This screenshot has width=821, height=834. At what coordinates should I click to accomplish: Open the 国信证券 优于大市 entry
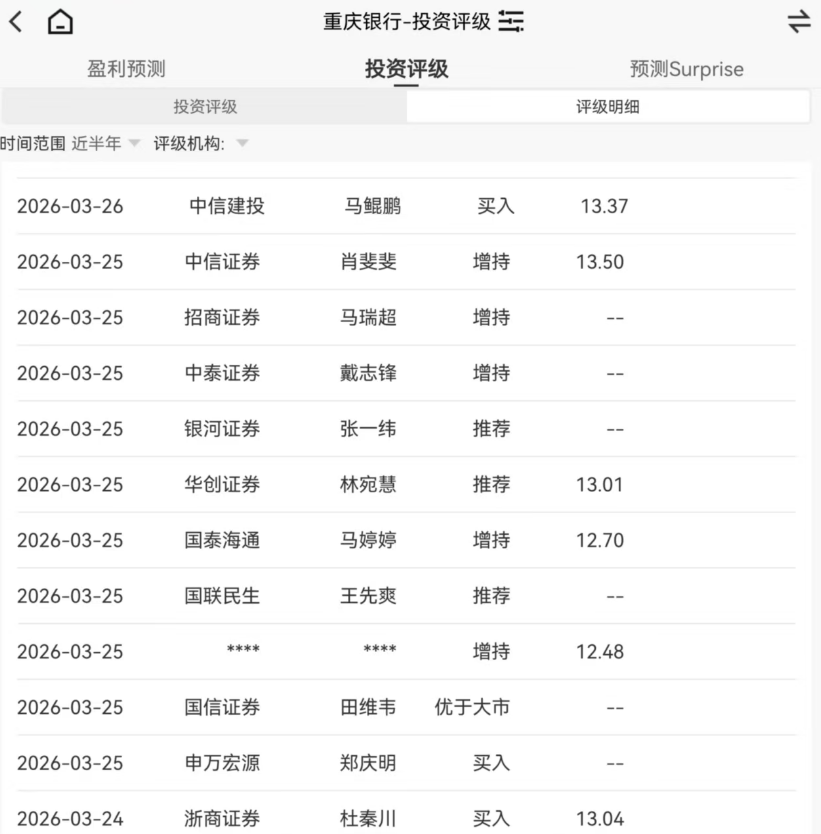pos(410,707)
